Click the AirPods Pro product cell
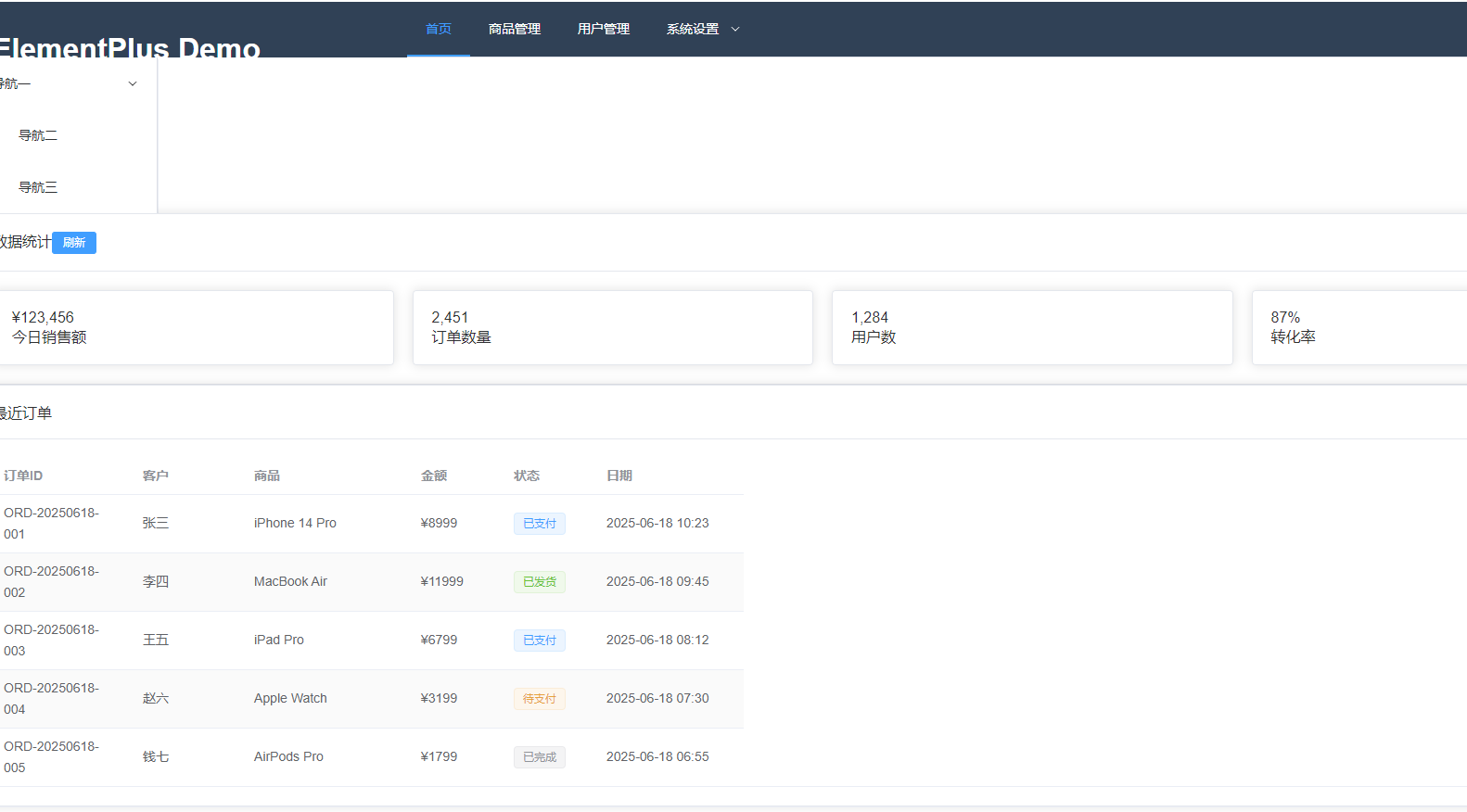Image resolution: width=1467 pixels, height=812 pixels. (x=288, y=756)
